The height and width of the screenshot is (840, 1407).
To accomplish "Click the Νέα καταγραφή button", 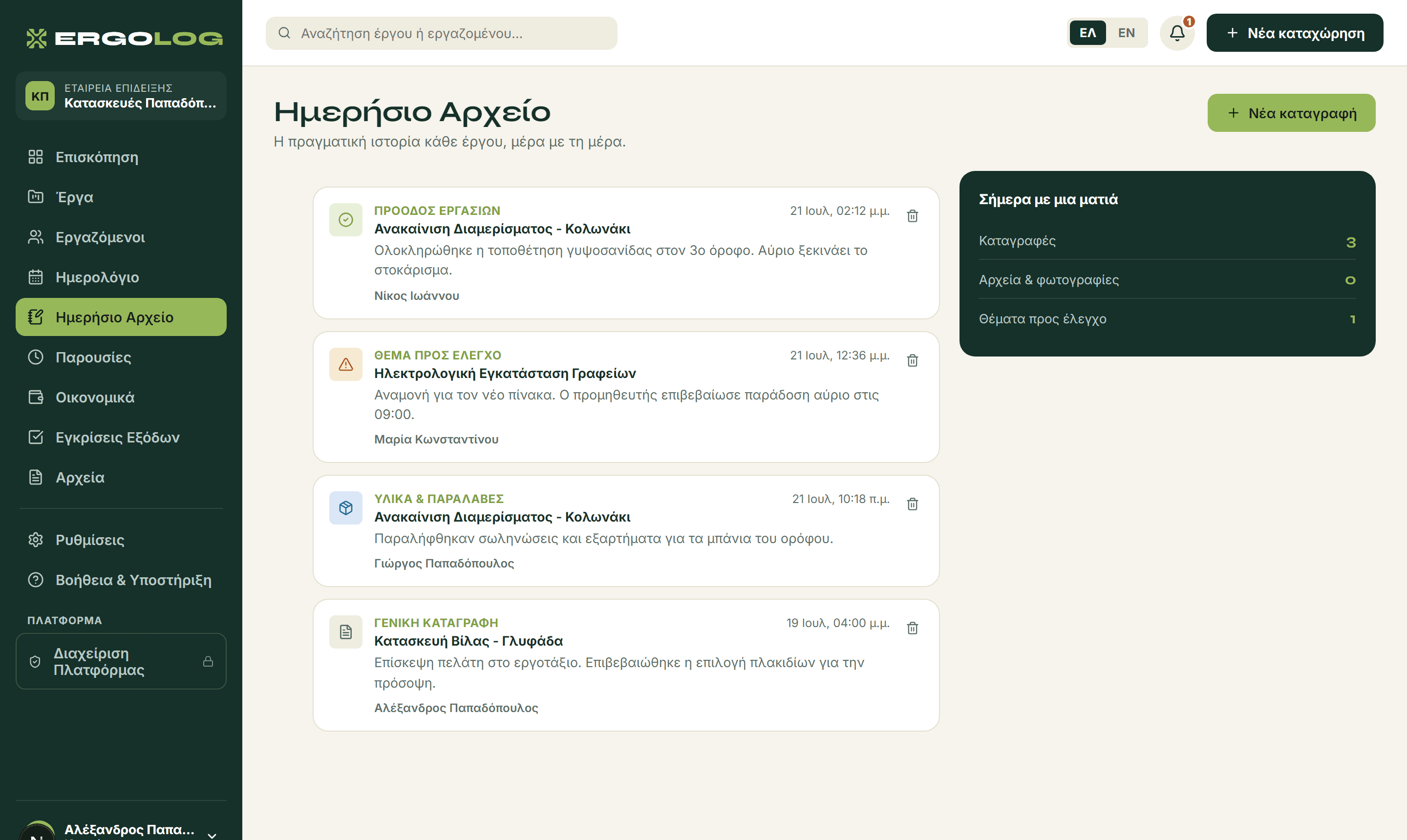I will [x=1291, y=113].
